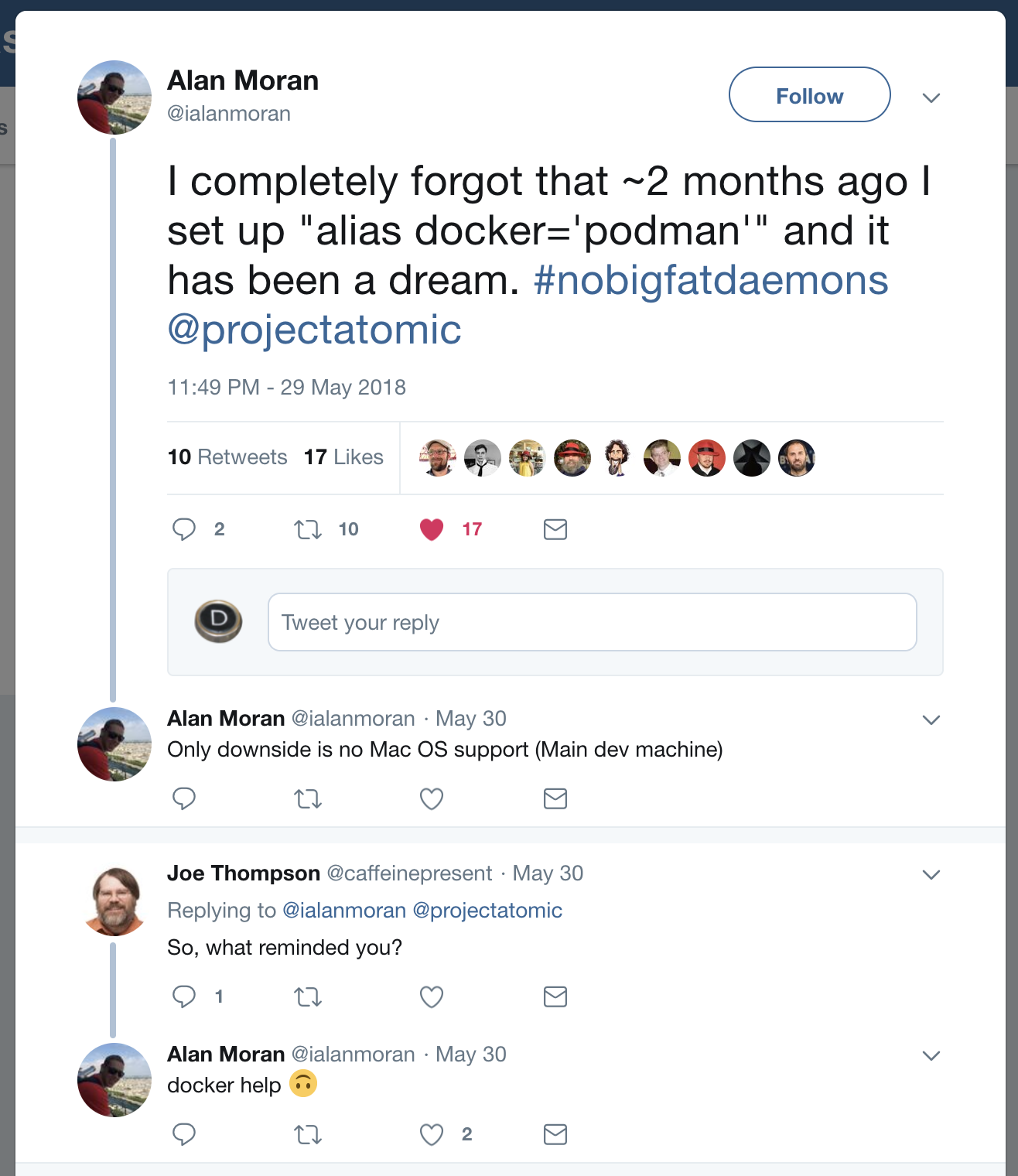Expand options for Joe Thompson's tweet
Screen dimensions: 1018x1176
pos(931,874)
